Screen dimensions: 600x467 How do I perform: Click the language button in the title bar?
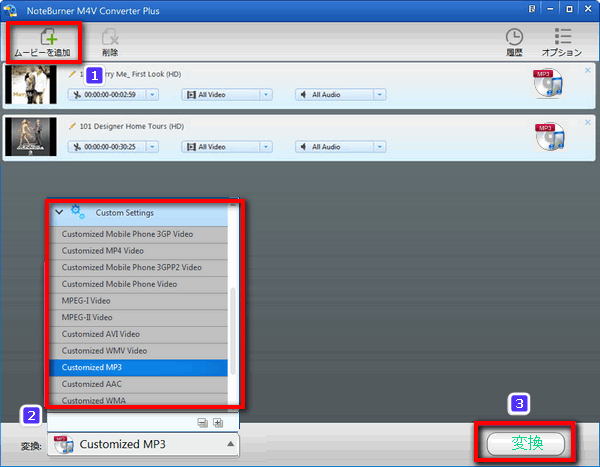coord(532,9)
